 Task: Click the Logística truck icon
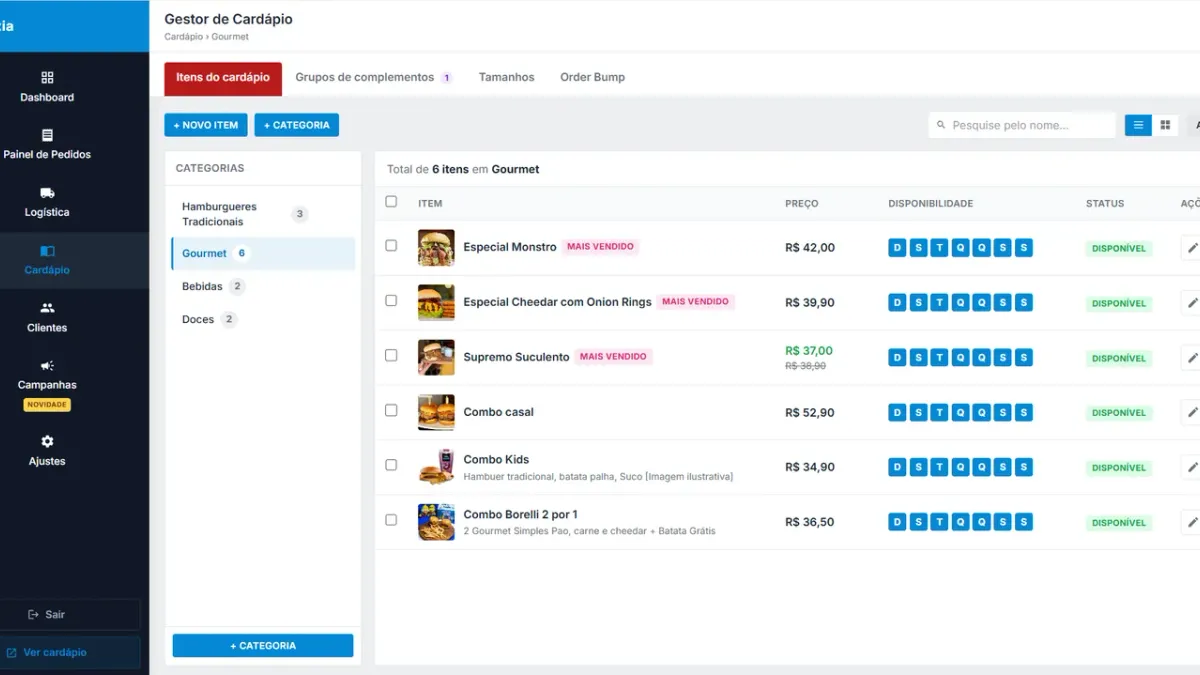coord(47,193)
